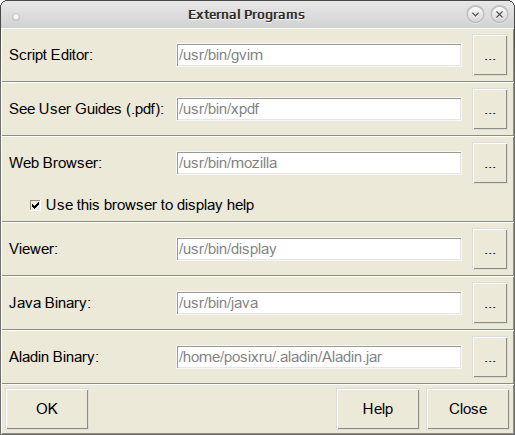The width and height of the screenshot is (515, 435).
Task: Click the 'Web Browser:' label
Action: [55, 163]
